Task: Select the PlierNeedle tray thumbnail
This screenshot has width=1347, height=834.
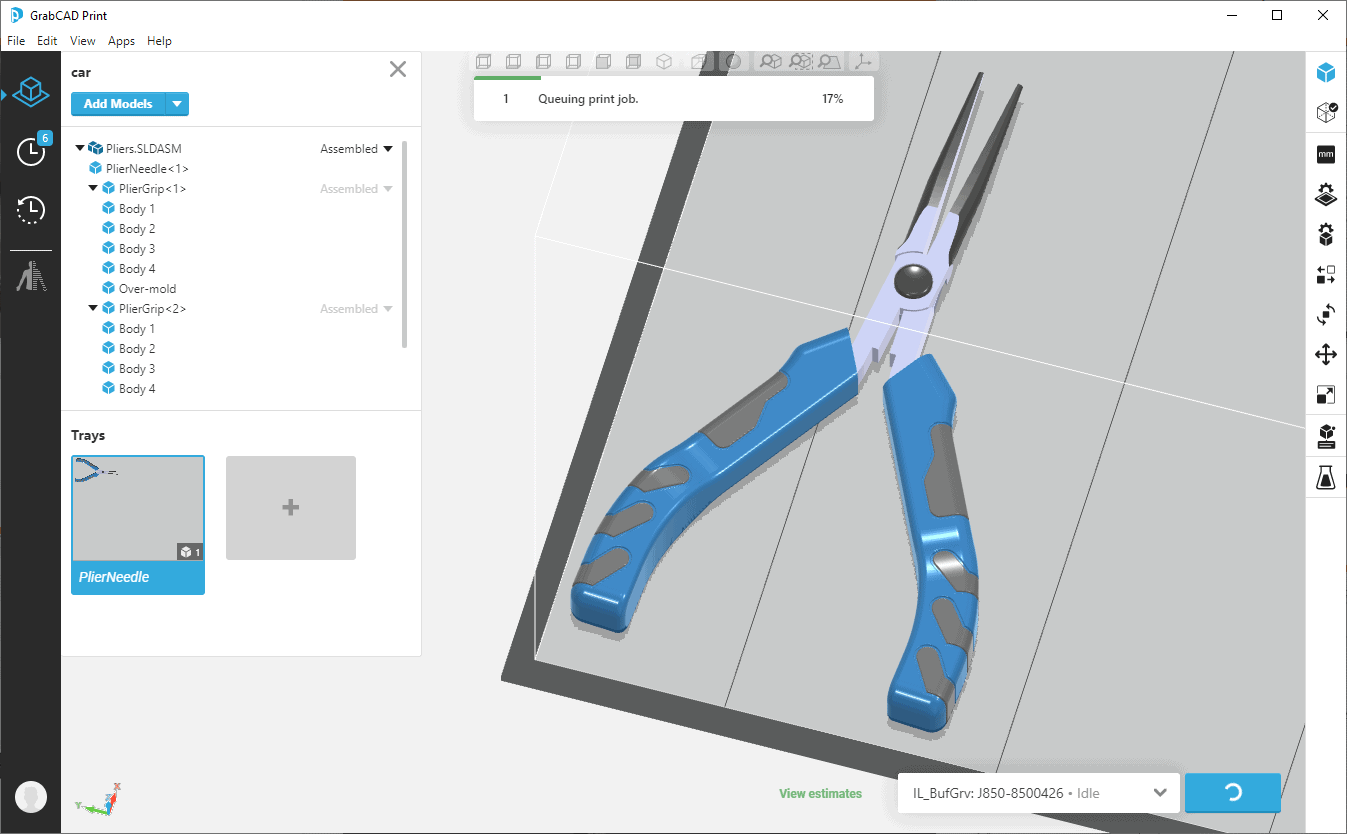Action: [138, 509]
